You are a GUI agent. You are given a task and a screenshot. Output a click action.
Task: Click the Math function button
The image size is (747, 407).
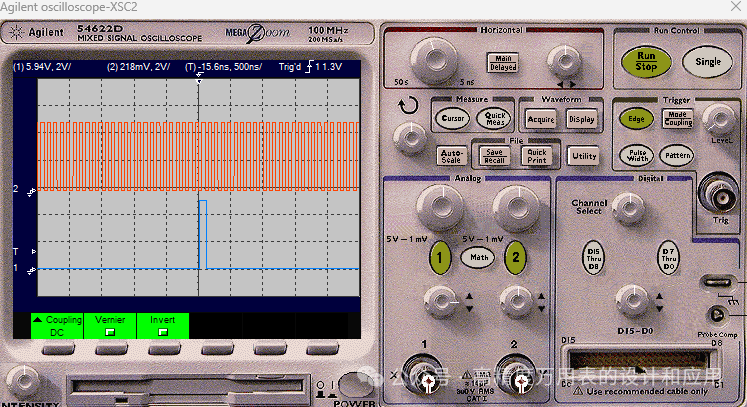(478, 257)
